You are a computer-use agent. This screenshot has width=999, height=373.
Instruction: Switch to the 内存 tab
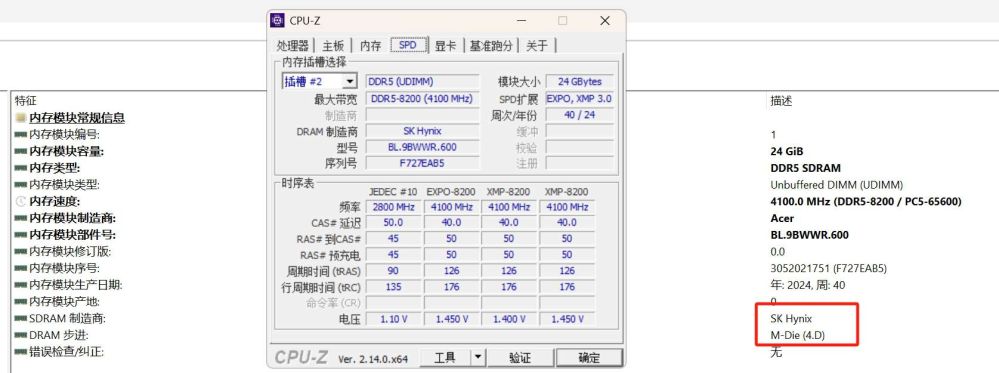pos(370,45)
